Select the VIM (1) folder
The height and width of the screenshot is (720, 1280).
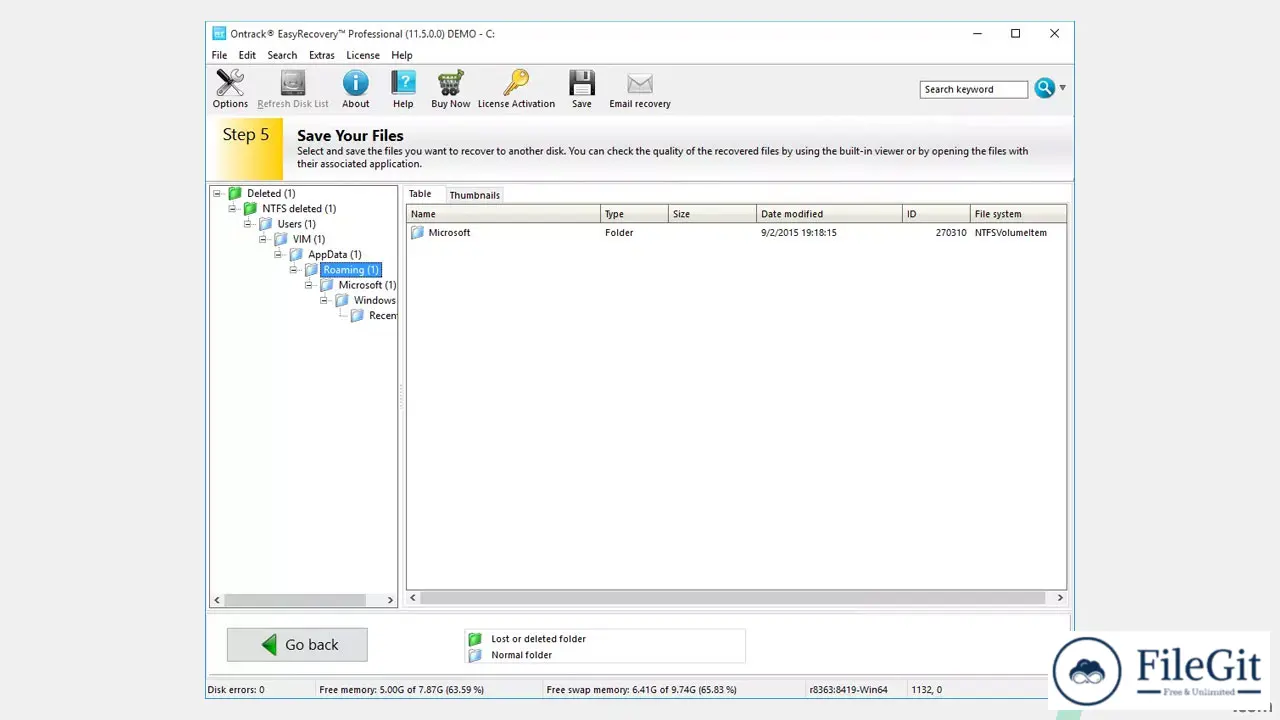308,239
